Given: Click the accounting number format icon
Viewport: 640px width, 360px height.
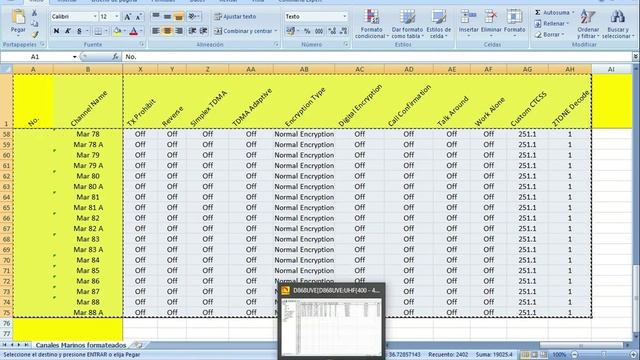Looking at the screenshot, I should 291,31.
